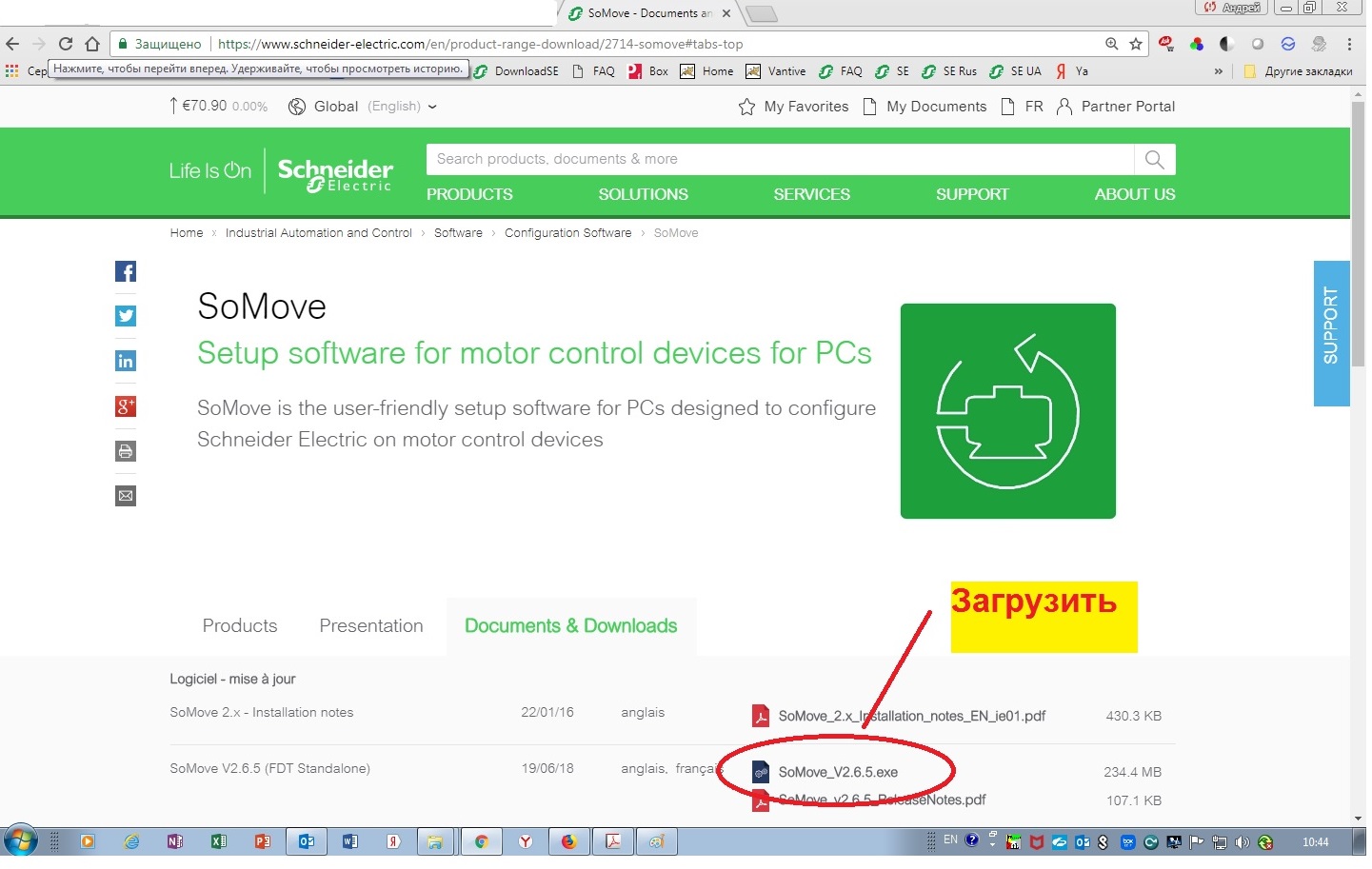The image size is (1372, 869).
Task: Switch to Products tab
Action: pyautogui.click(x=240, y=626)
